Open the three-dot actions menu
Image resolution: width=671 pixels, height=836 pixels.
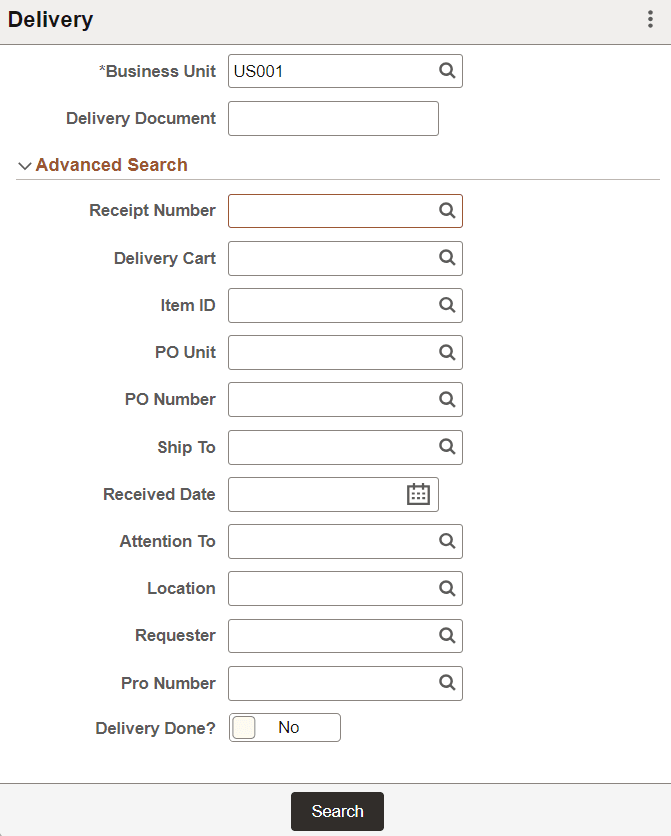click(649, 19)
